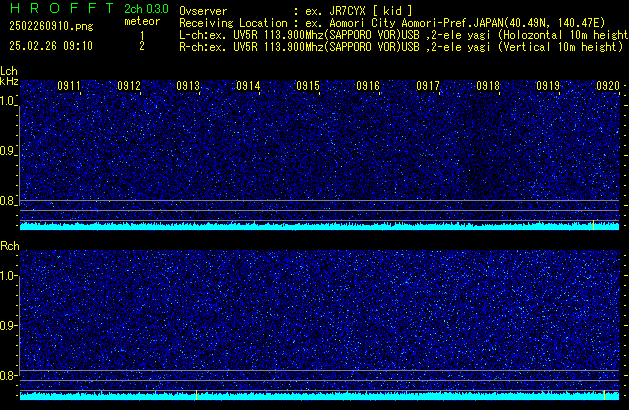Viewport: 629px width, 410px height.
Task: Click the 0911 time marker
Action: click(x=69, y=86)
